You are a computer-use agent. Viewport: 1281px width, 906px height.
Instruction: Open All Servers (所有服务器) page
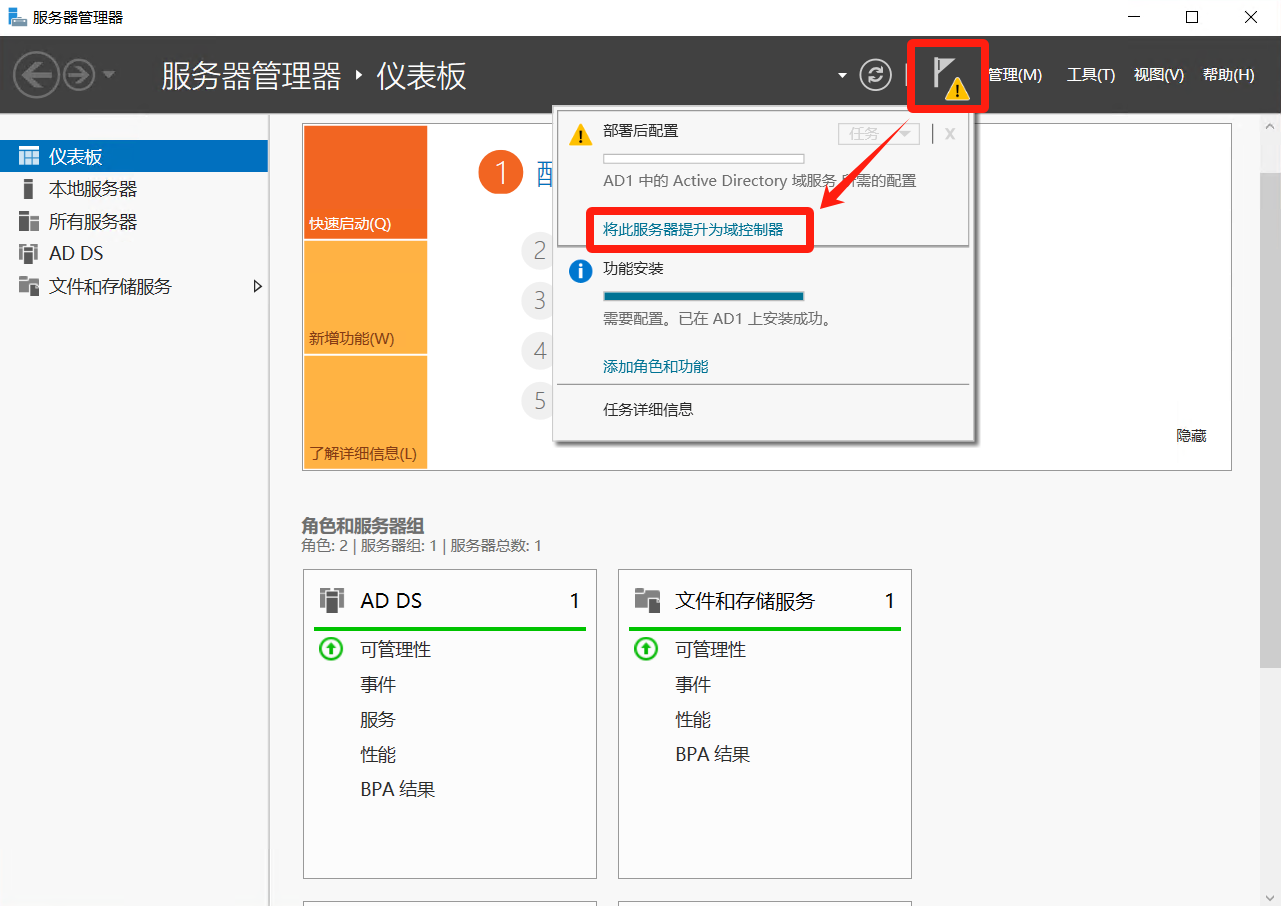[92, 222]
